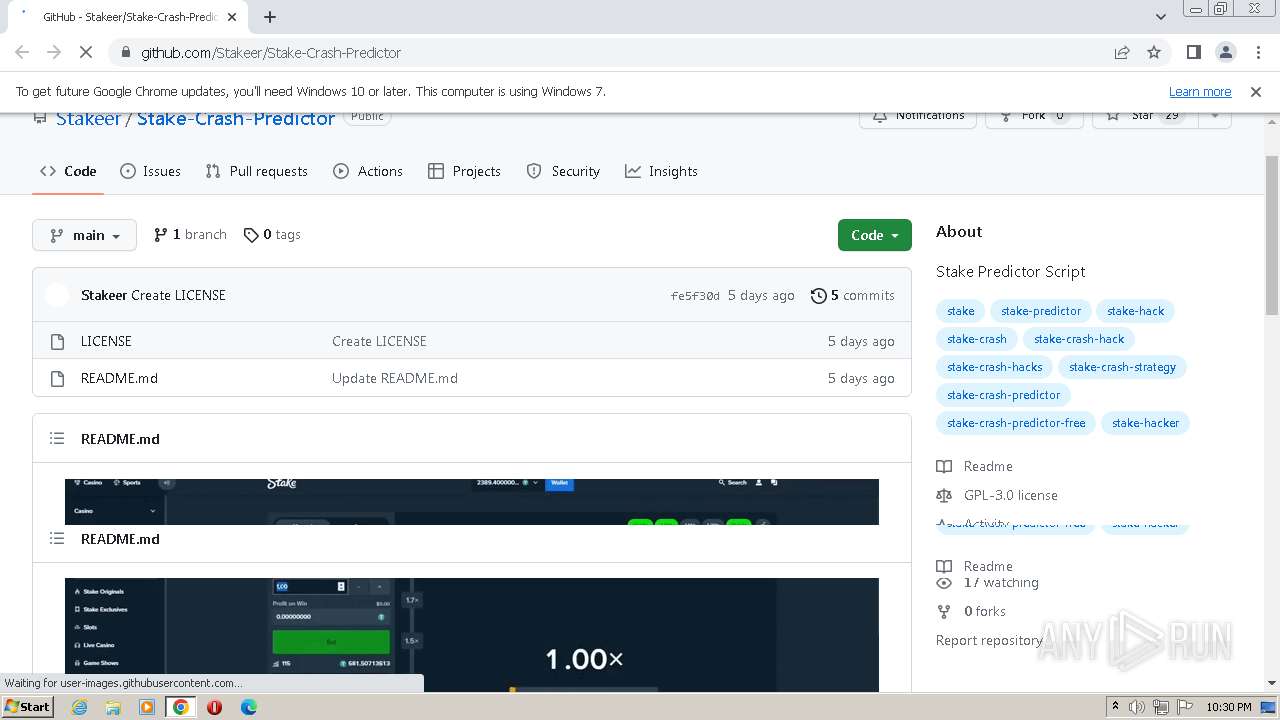Image resolution: width=1280 pixels, height=720 pixels.
Task: Open Microsoft Edge from taskbar
Action: 248,707
